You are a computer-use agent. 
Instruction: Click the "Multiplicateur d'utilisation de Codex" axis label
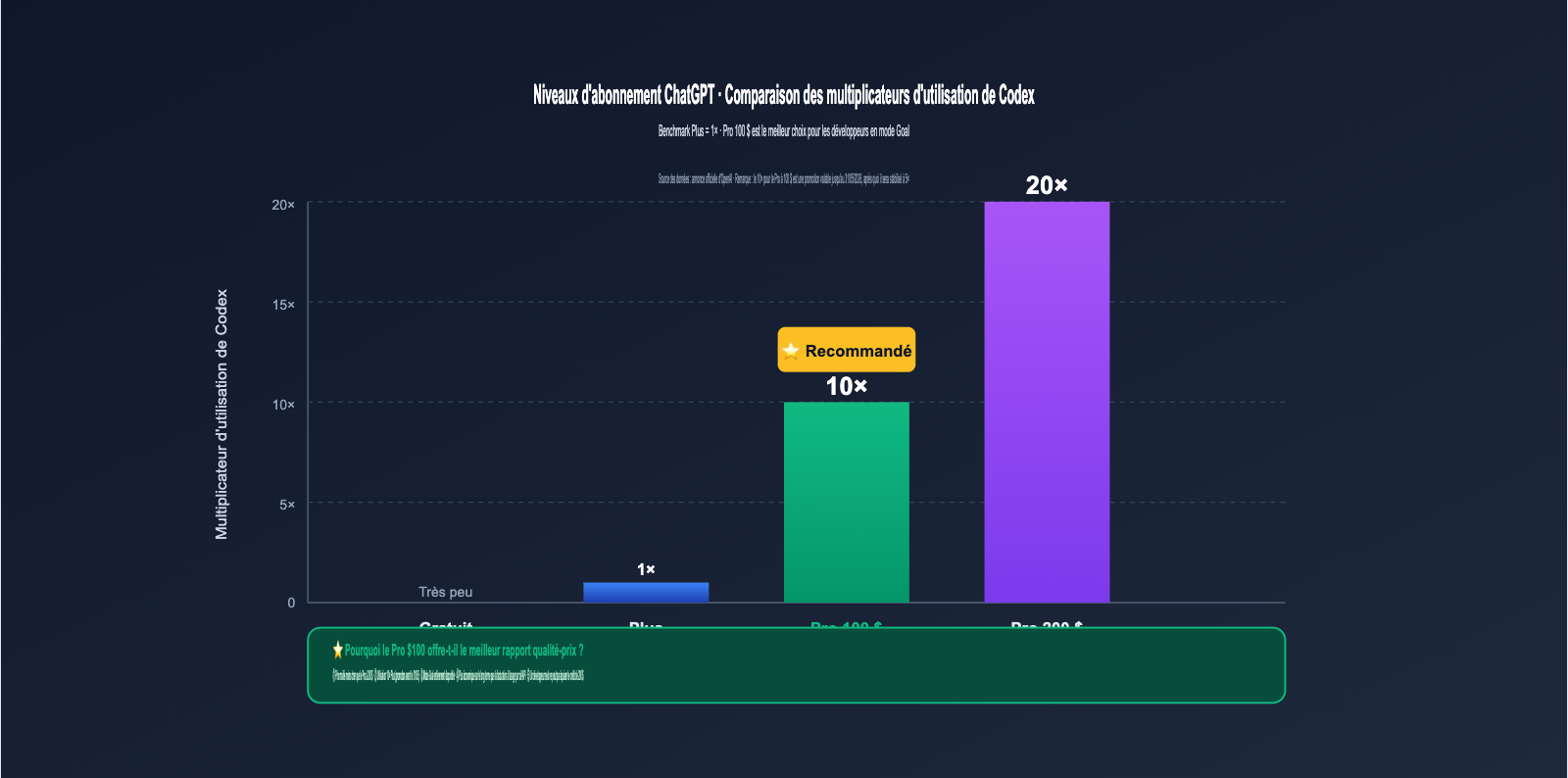221,413
